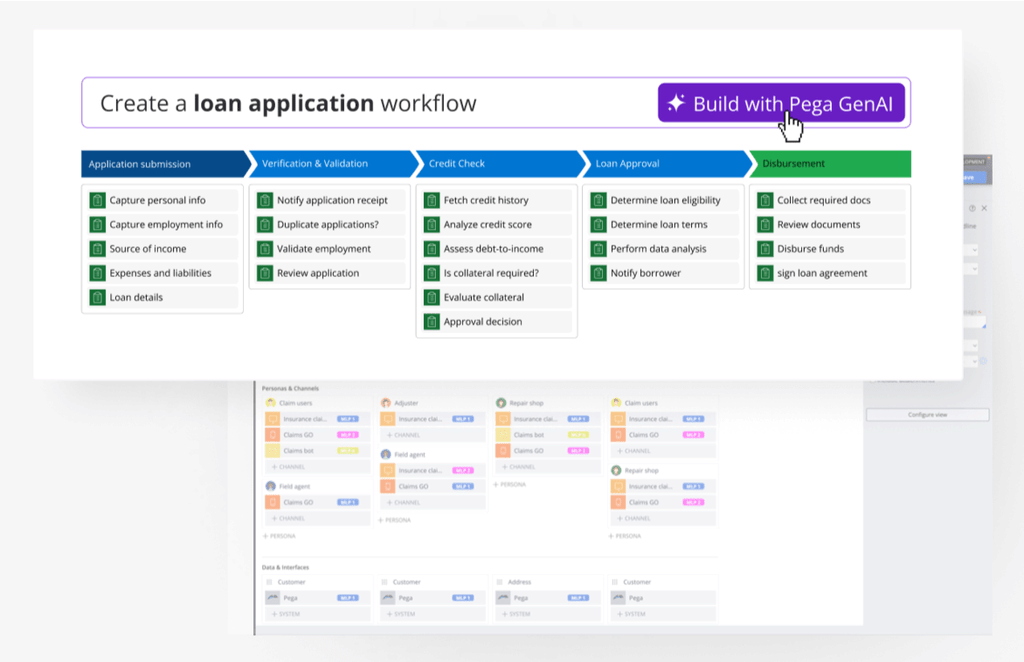
Task: Open the Validate employment step
Action: [x=324, y=249]
